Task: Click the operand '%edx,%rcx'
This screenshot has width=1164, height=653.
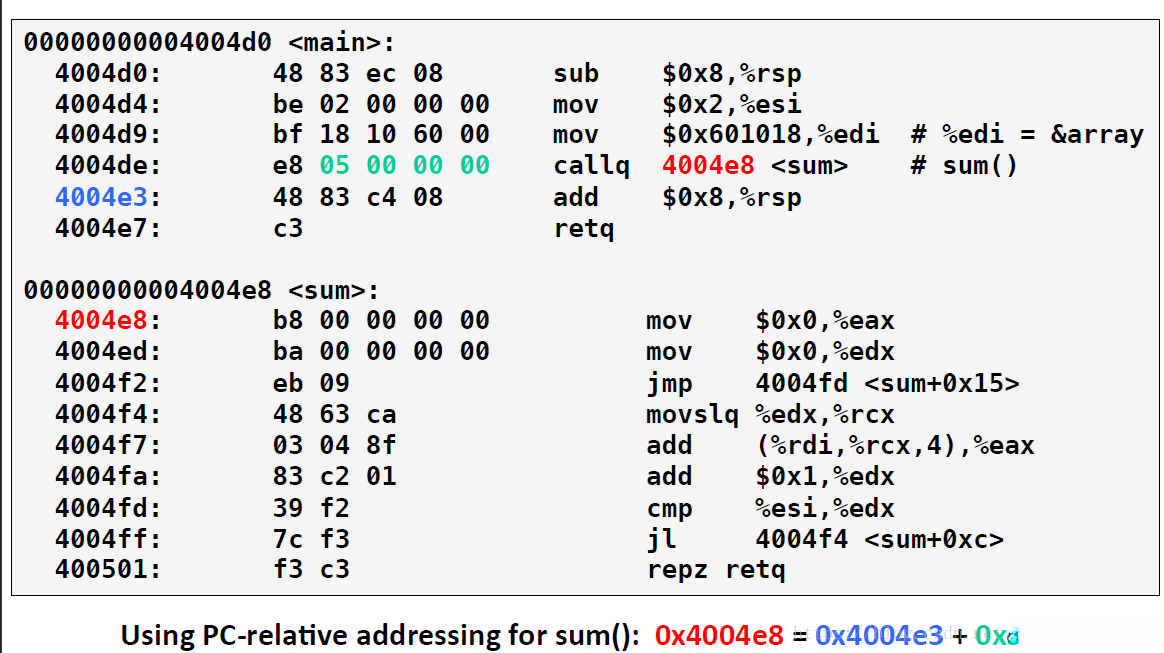Action: click(825, 415)
